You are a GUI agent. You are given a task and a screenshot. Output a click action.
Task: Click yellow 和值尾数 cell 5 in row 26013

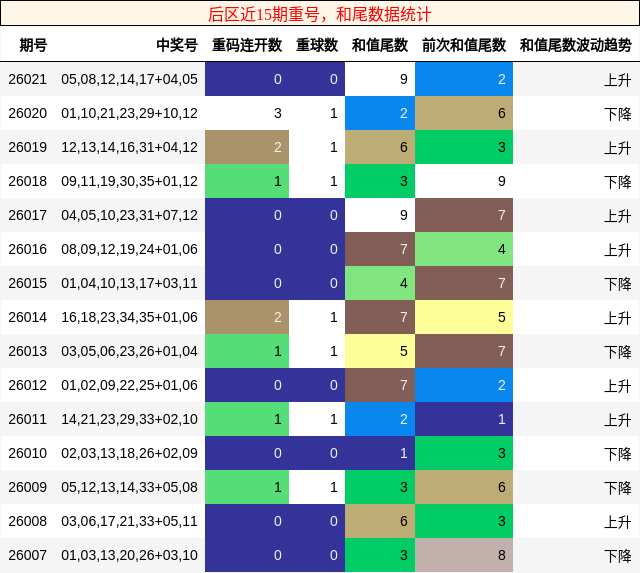pos(380,351)
